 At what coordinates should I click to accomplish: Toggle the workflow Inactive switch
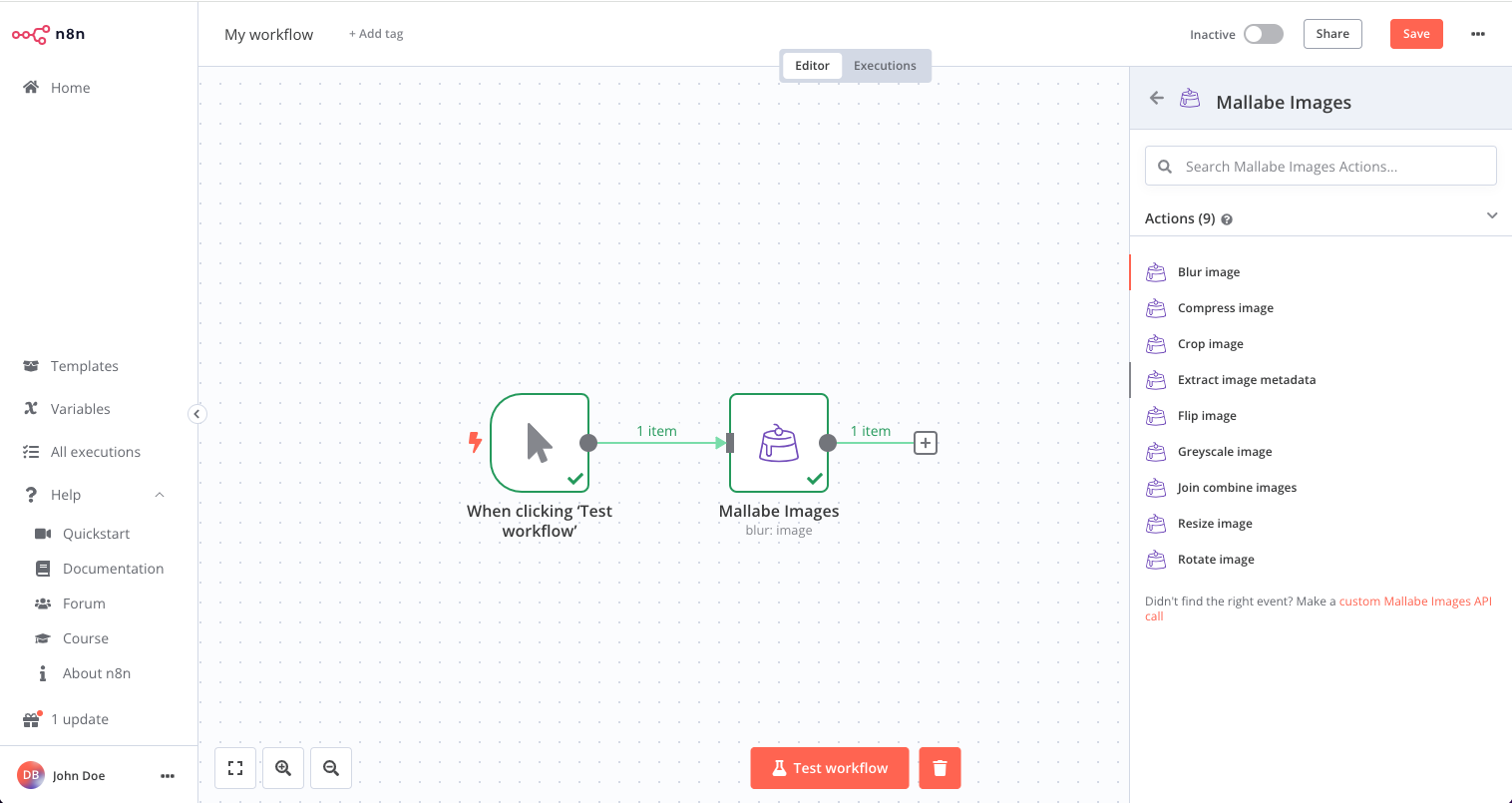[x=1263, y=34]
